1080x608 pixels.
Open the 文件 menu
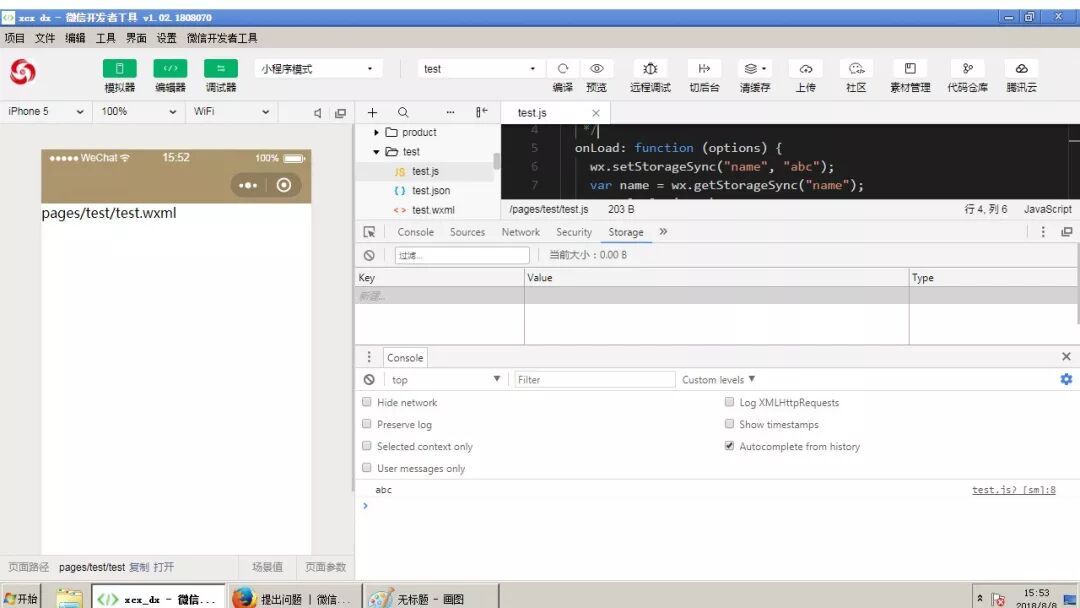(x=45, y=38)
